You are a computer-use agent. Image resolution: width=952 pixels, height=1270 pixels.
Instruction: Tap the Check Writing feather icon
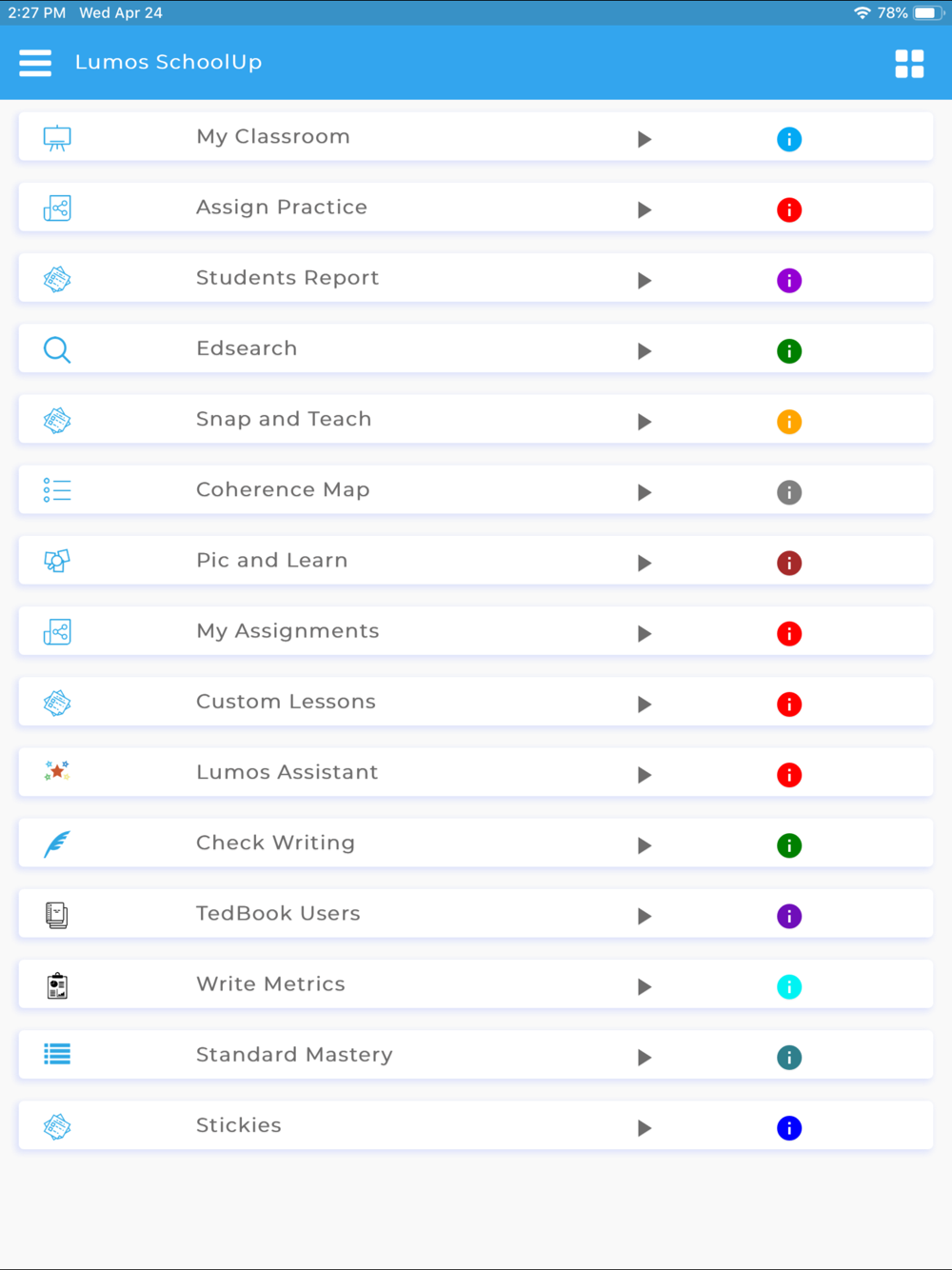pyautogui.click(x=57, y=843)
